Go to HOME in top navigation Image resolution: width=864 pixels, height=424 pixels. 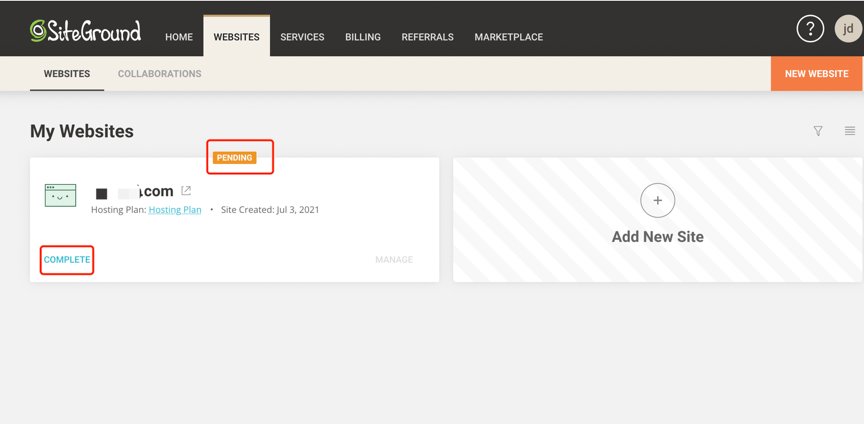[179, 37]
